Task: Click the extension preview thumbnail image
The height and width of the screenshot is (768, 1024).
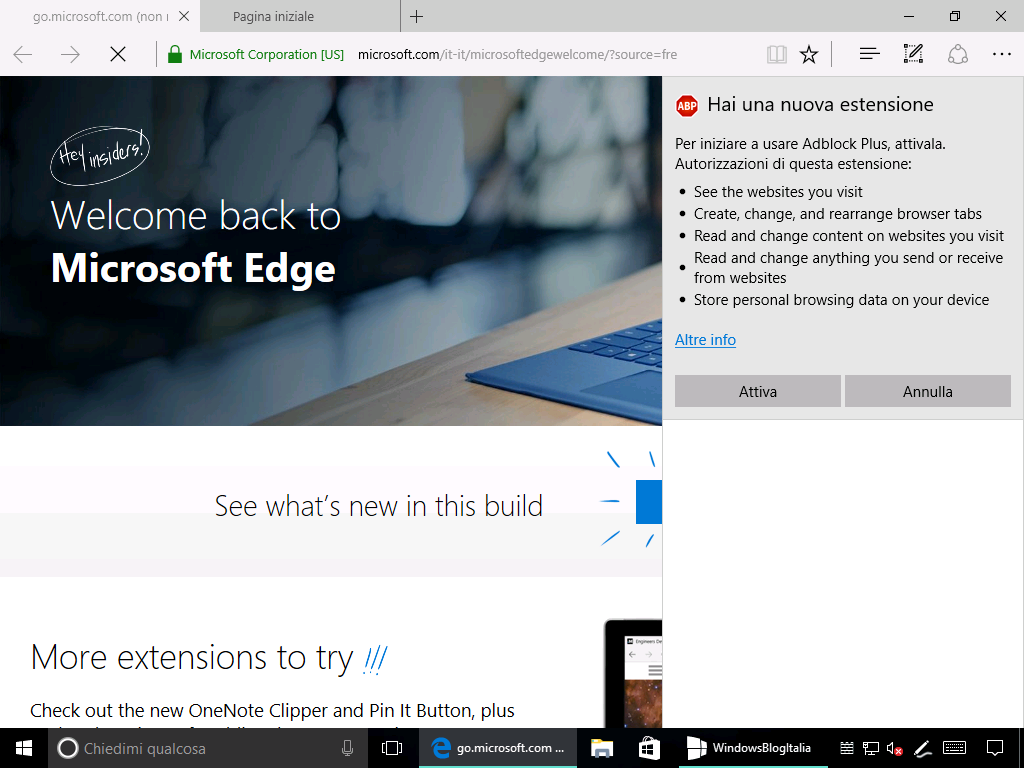Action: [x=633, y=674]
